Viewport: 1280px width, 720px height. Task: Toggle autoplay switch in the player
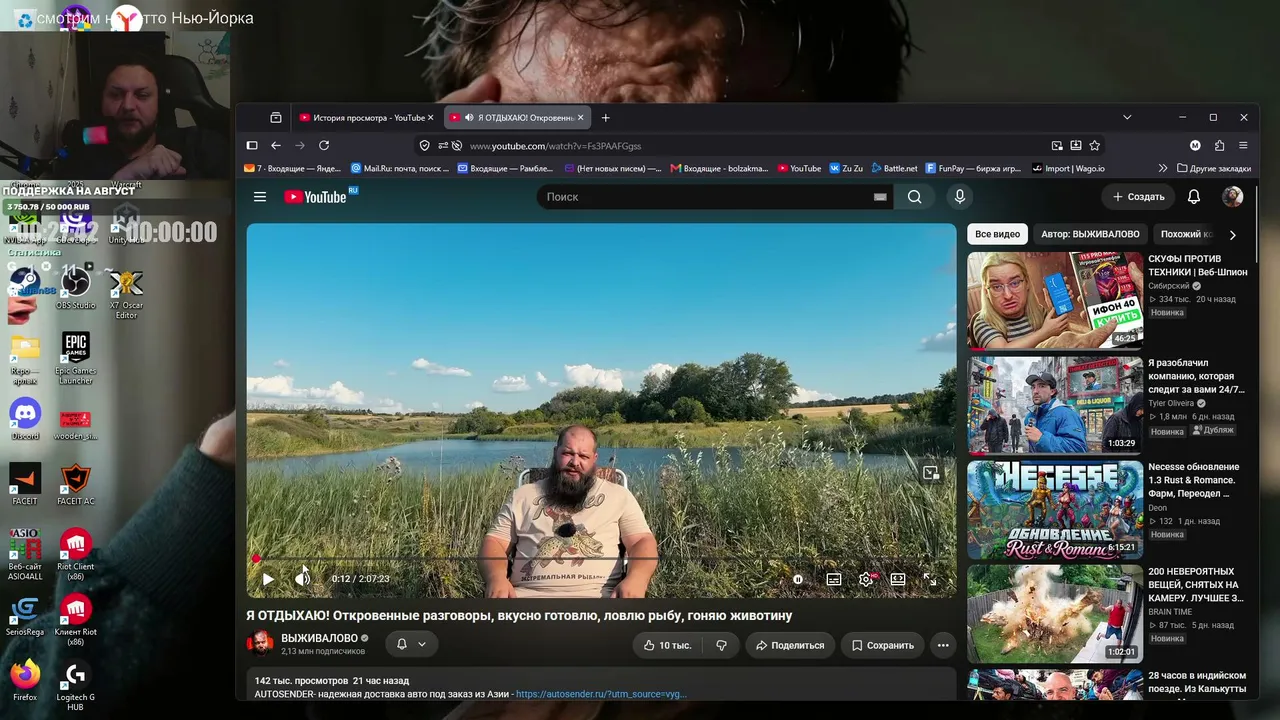tap(798, 579)
